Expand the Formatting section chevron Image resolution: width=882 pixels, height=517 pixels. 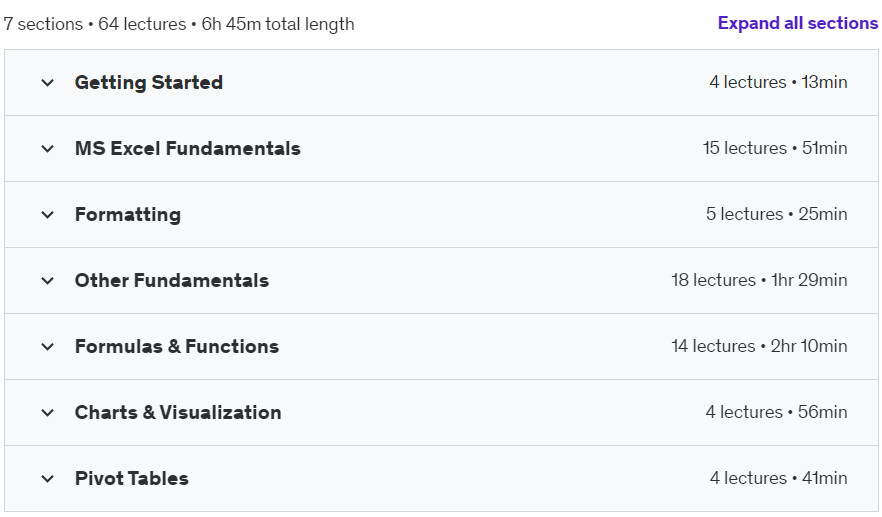click(48, 214)
